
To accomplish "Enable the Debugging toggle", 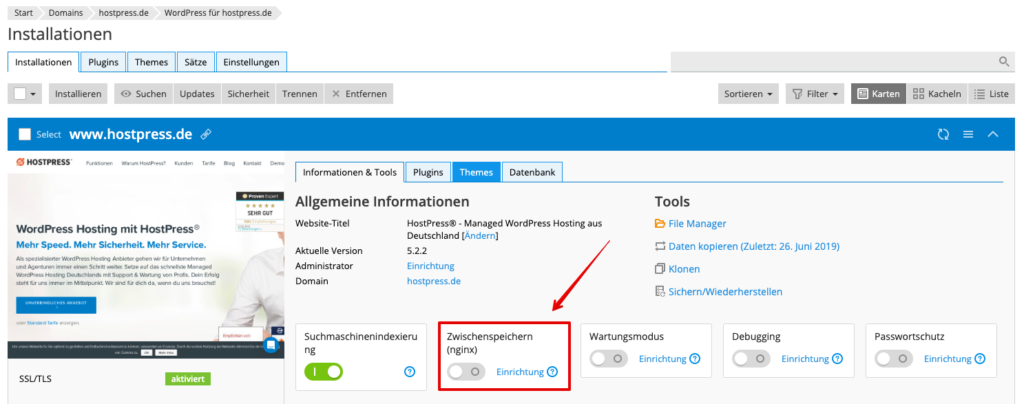I will pos(751,358).
